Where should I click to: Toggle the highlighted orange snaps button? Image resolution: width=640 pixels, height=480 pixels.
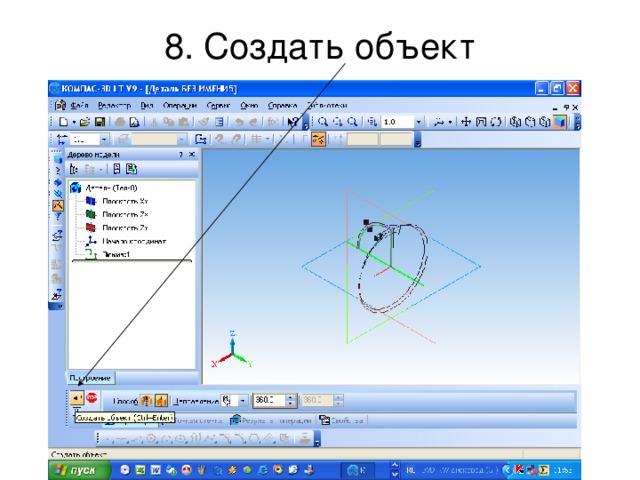(x=318, y=139)
